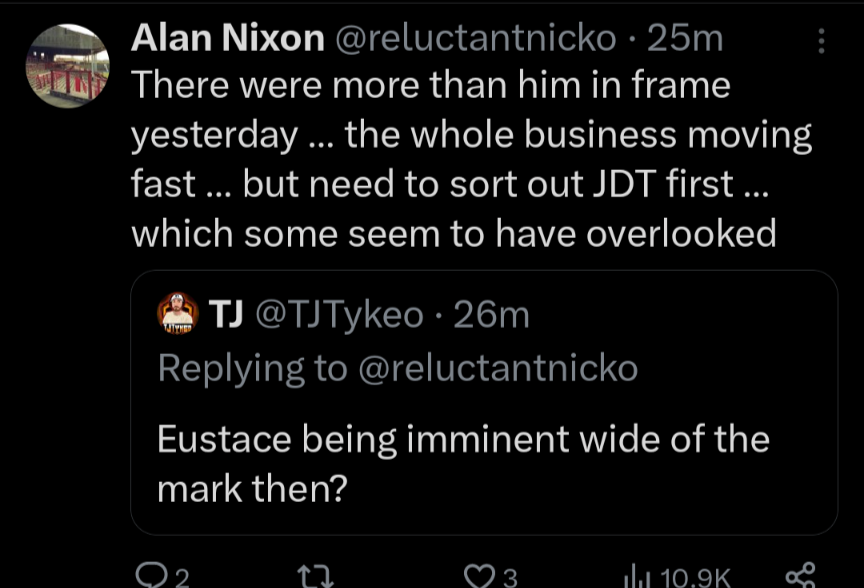Click the share icon

[800, 575]
